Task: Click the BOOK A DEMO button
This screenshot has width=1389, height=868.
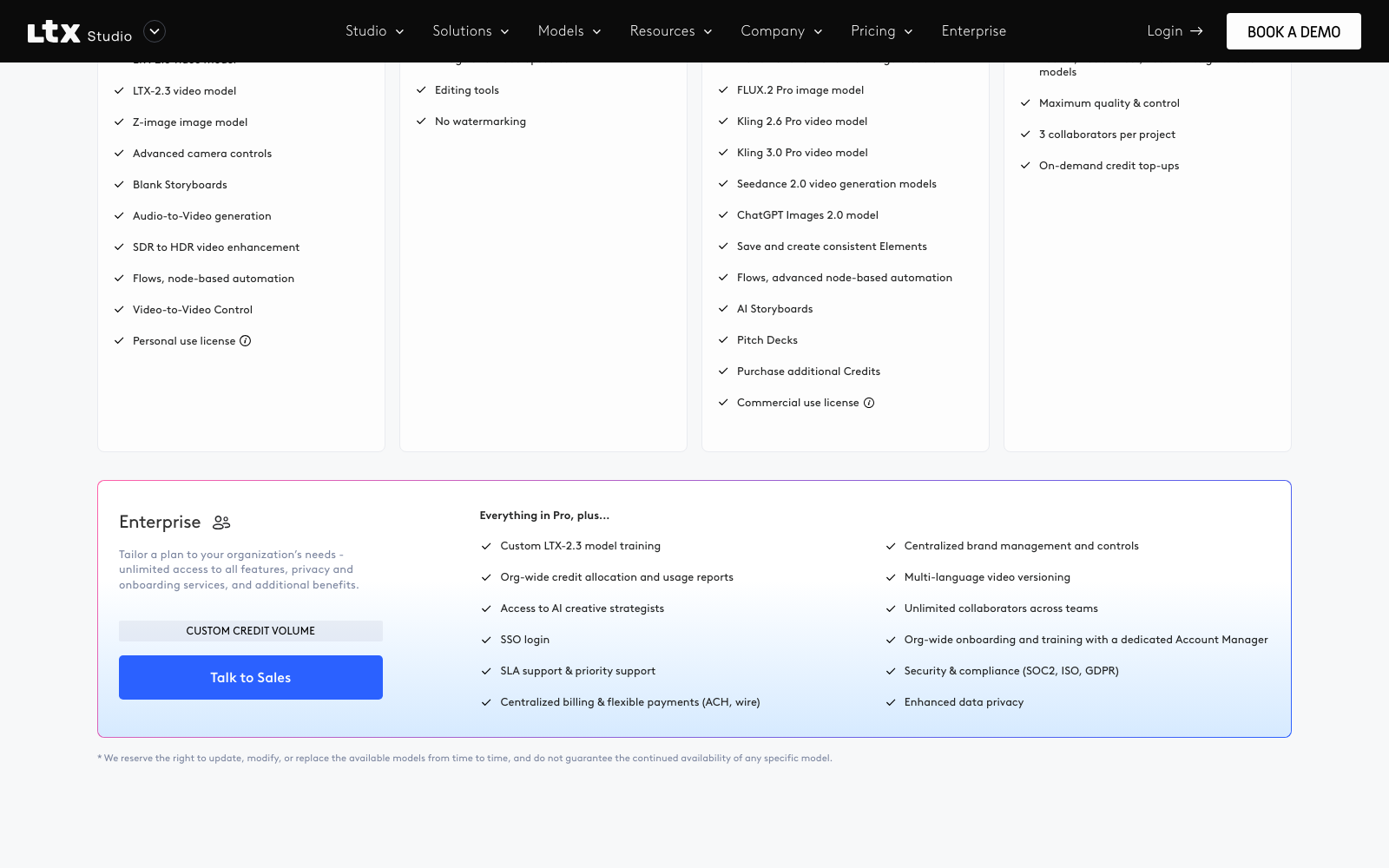Action: click(x=1294, y=31)
